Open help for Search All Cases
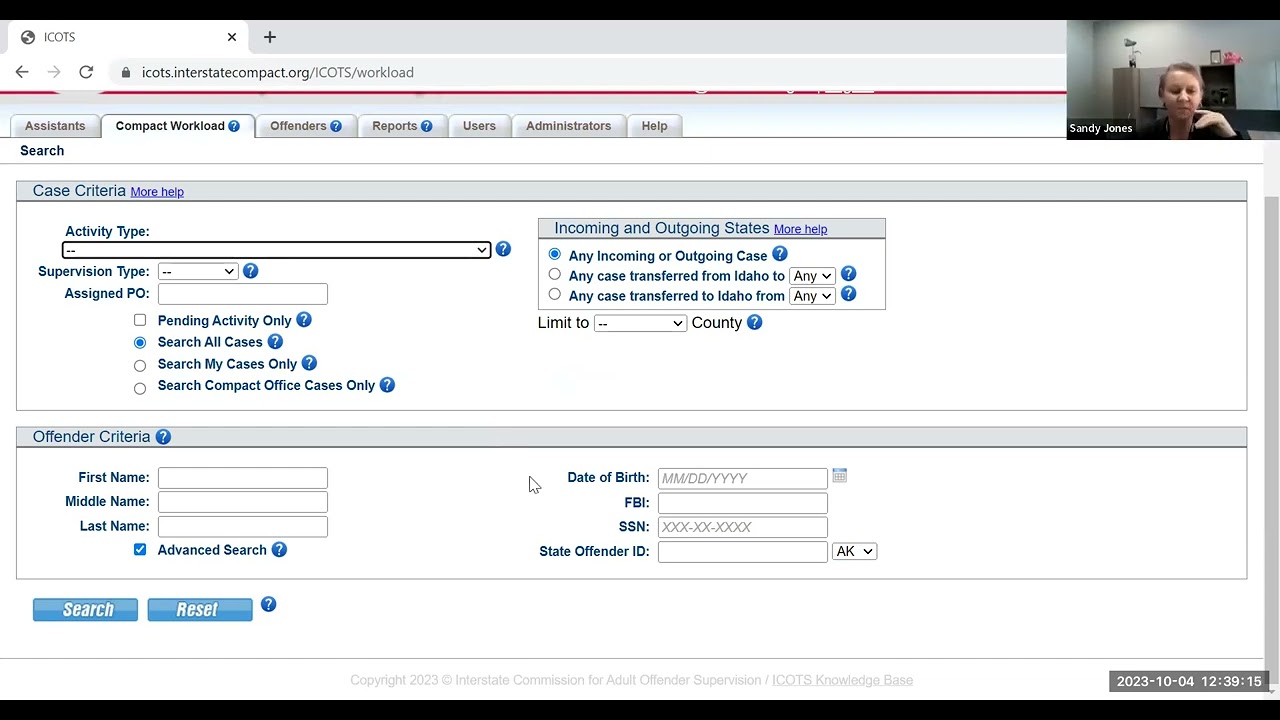 tap(275, 342)
